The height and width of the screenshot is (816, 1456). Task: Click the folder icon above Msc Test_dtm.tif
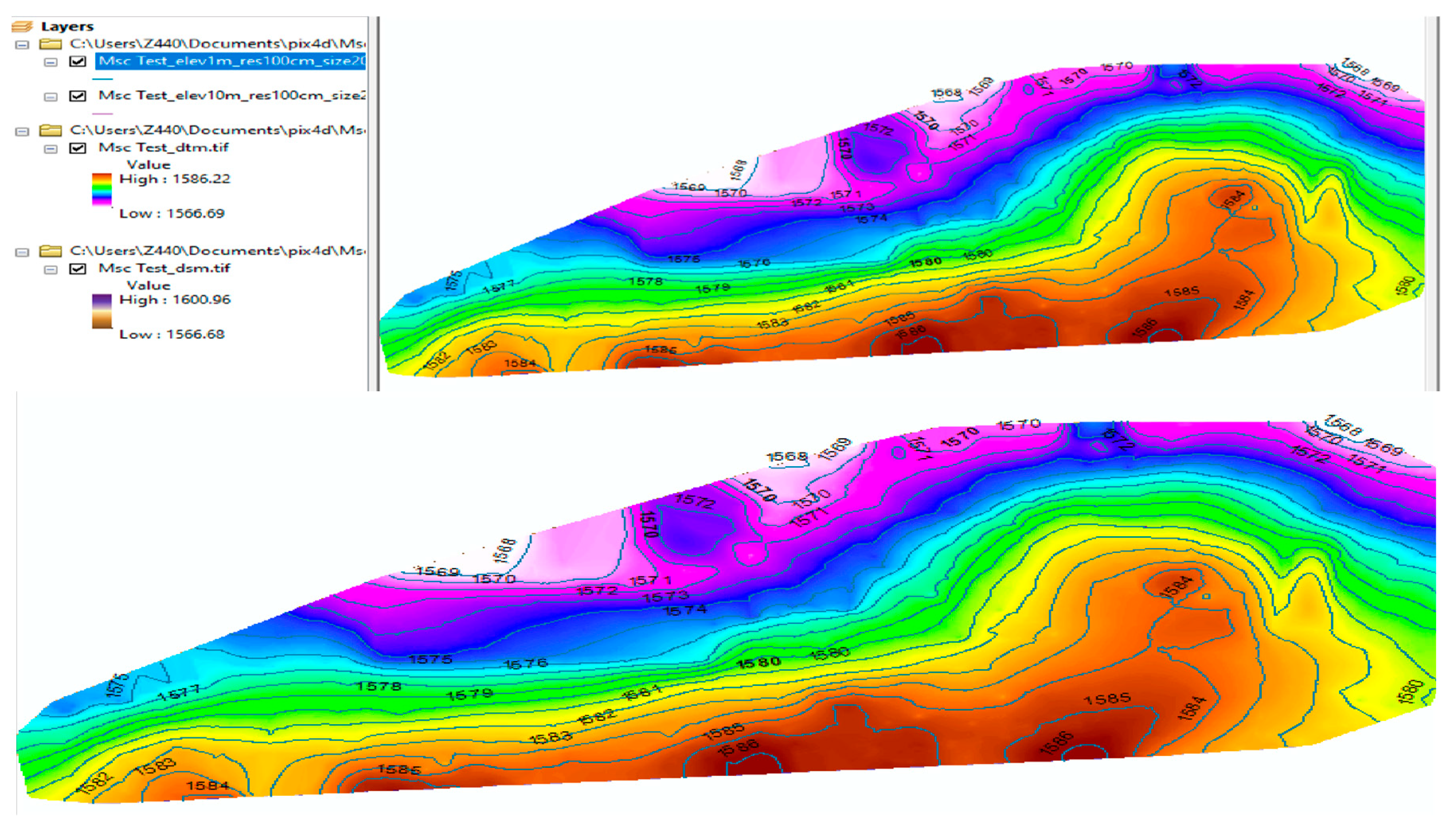50,131
